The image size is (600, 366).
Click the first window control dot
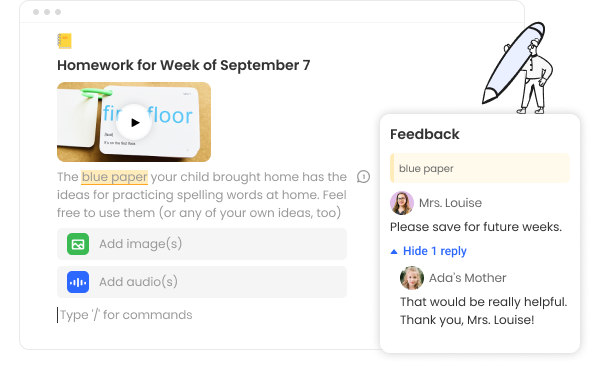point(36,12)
